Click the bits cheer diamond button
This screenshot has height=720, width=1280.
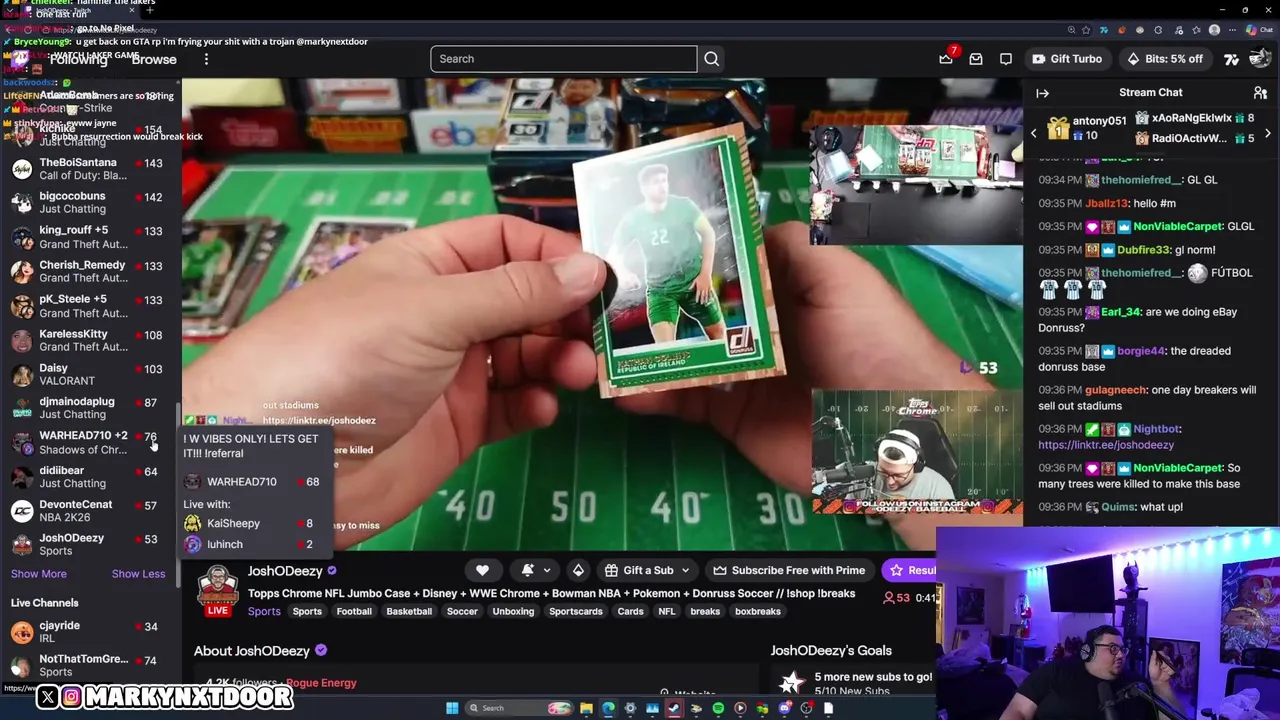[x=578, y=570]
